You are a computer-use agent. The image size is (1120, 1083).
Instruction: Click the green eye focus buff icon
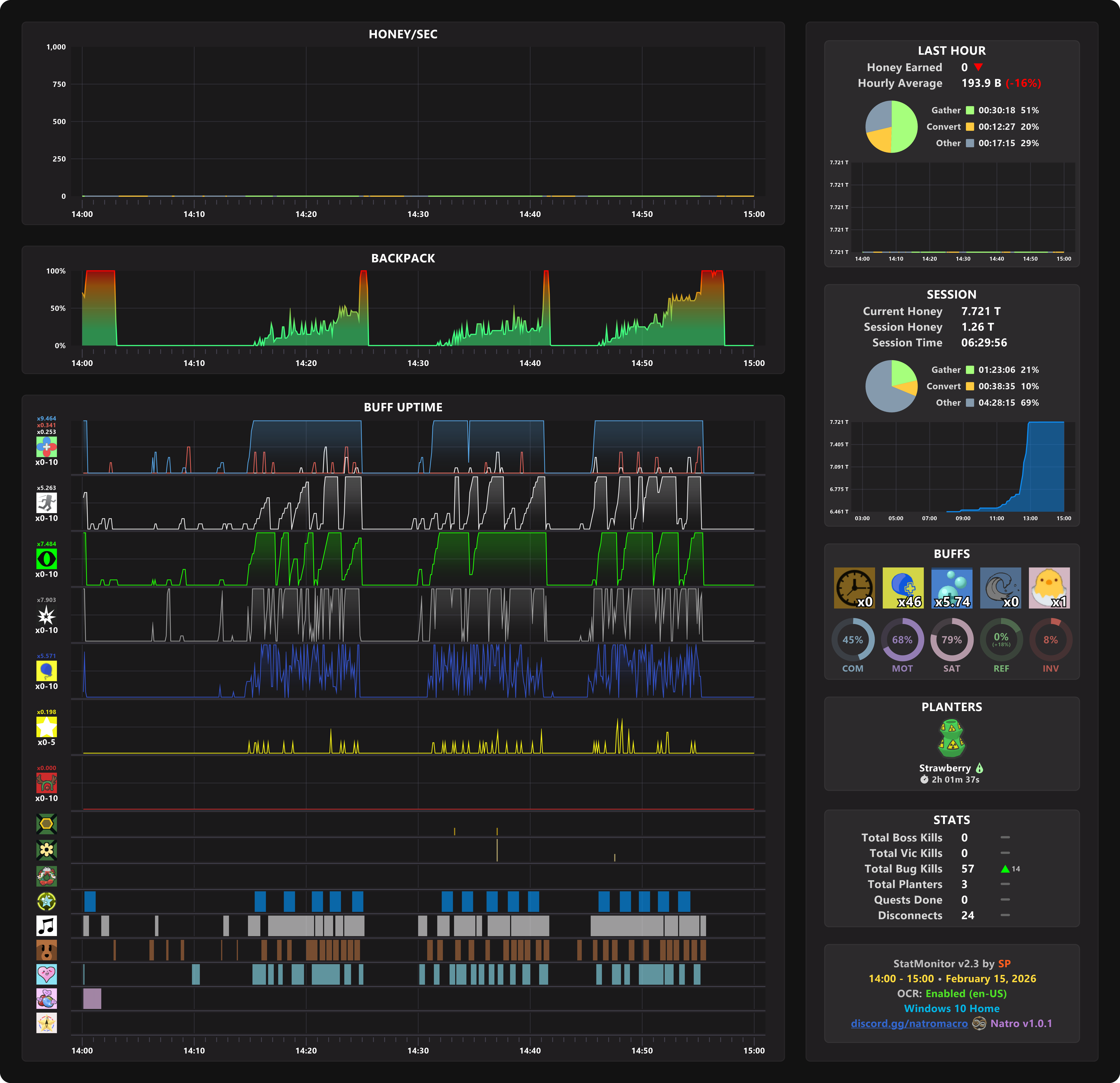click(x=46, y=559)
